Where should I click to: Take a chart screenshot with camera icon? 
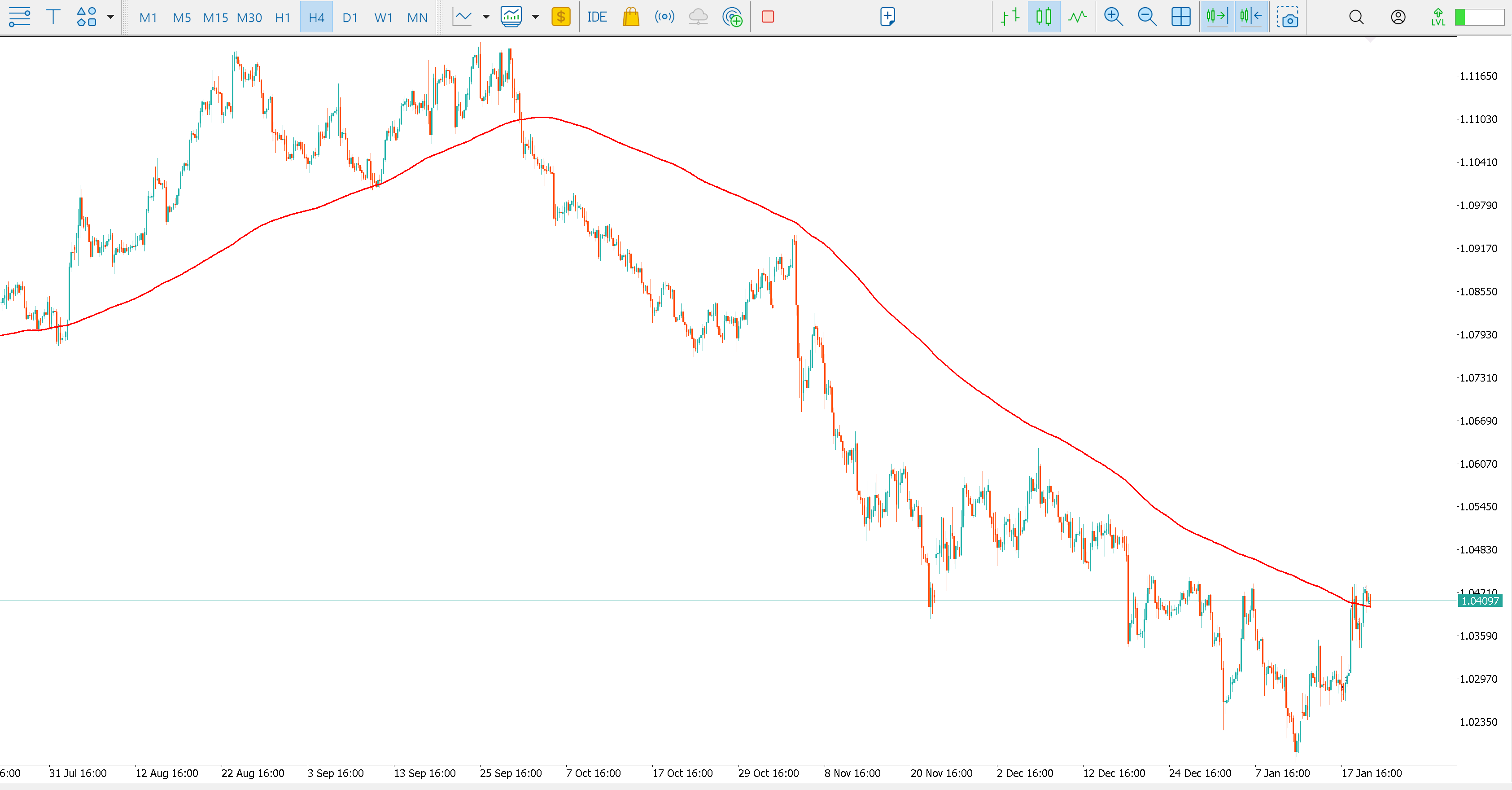coord(1287,17)
